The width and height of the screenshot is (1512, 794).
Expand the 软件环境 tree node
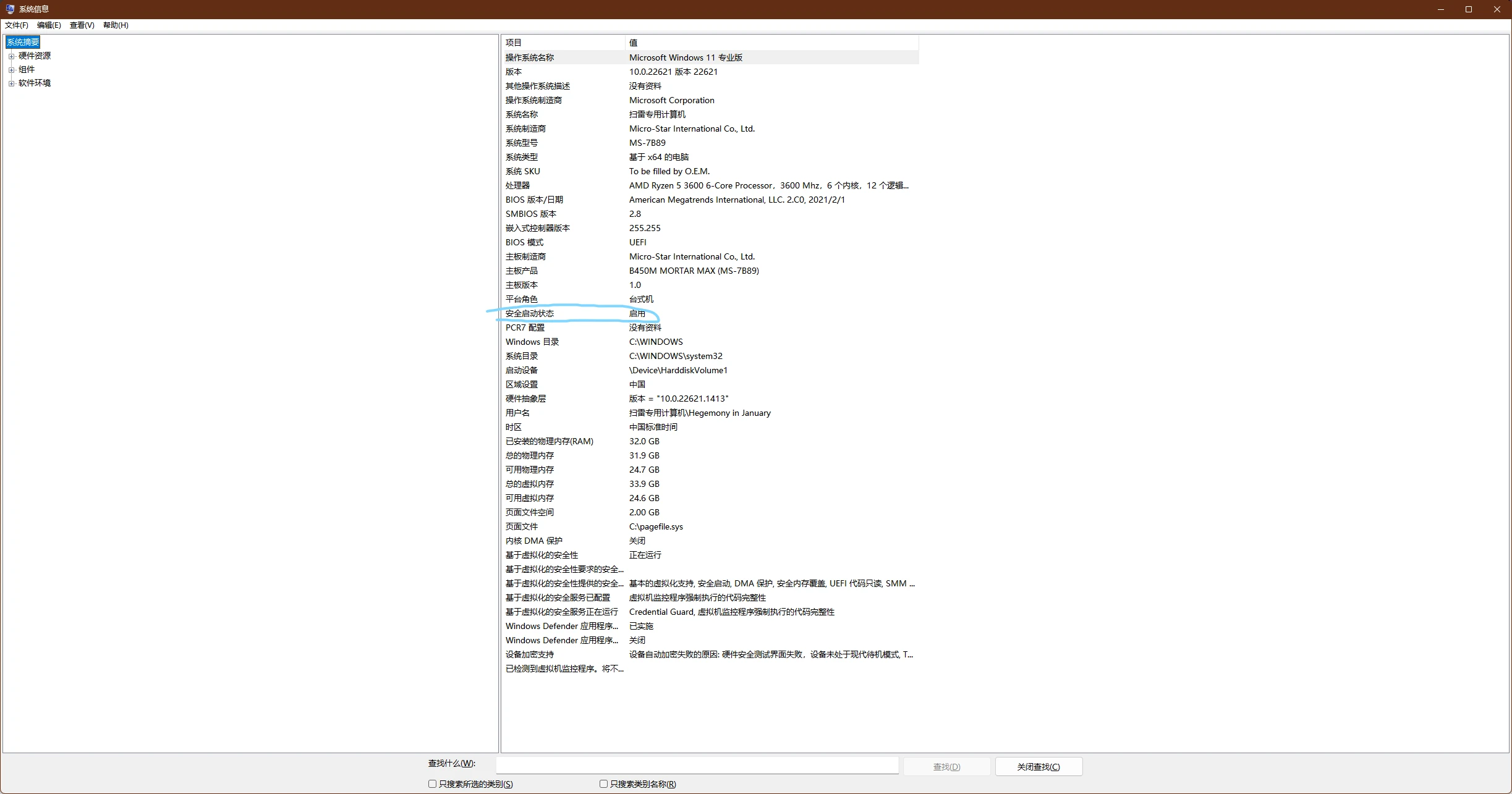click(11, 83)
